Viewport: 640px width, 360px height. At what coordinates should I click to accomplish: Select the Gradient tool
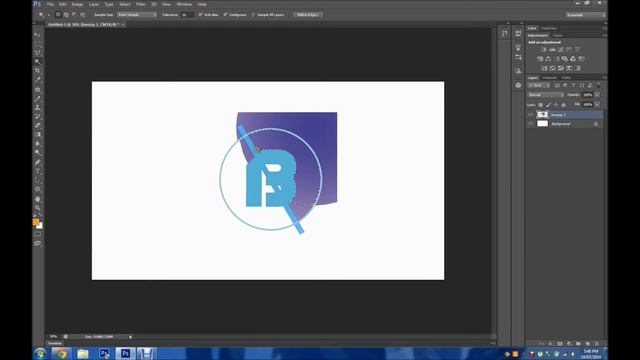click(x=38, y=134)
